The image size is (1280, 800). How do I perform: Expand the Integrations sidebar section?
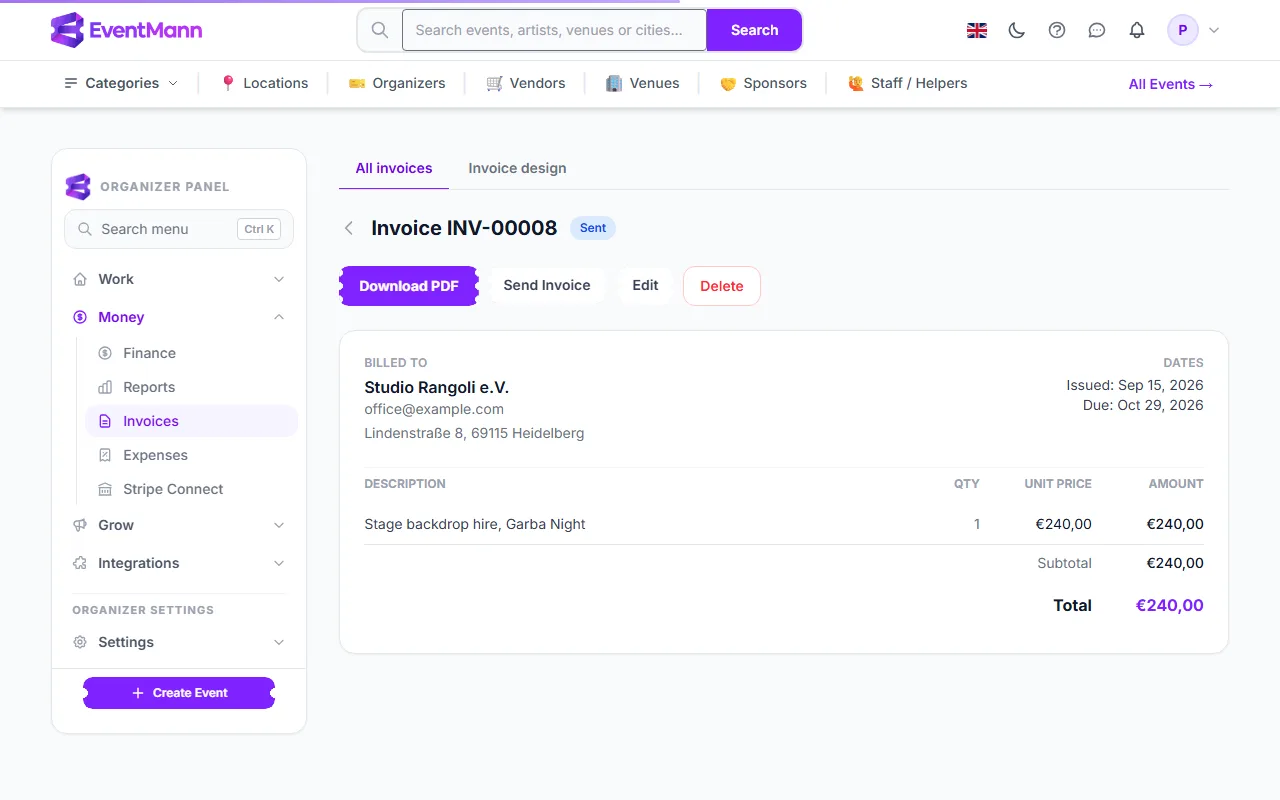point(179,563)
